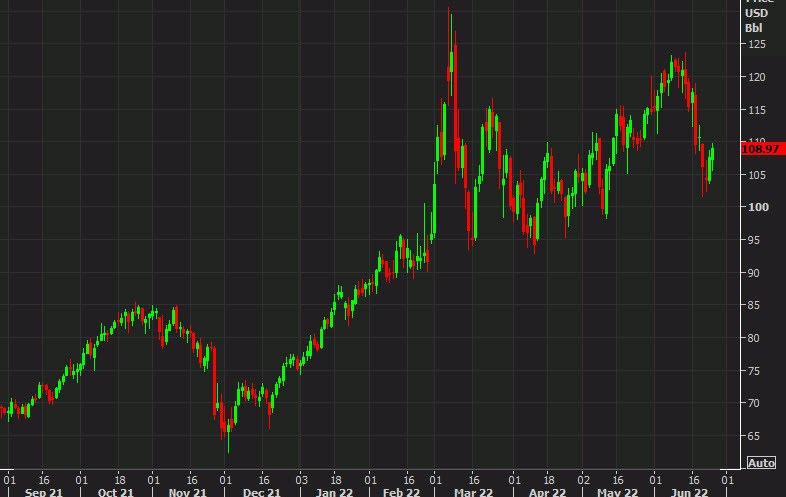Click the 85 price axis label

click(753, 305)
